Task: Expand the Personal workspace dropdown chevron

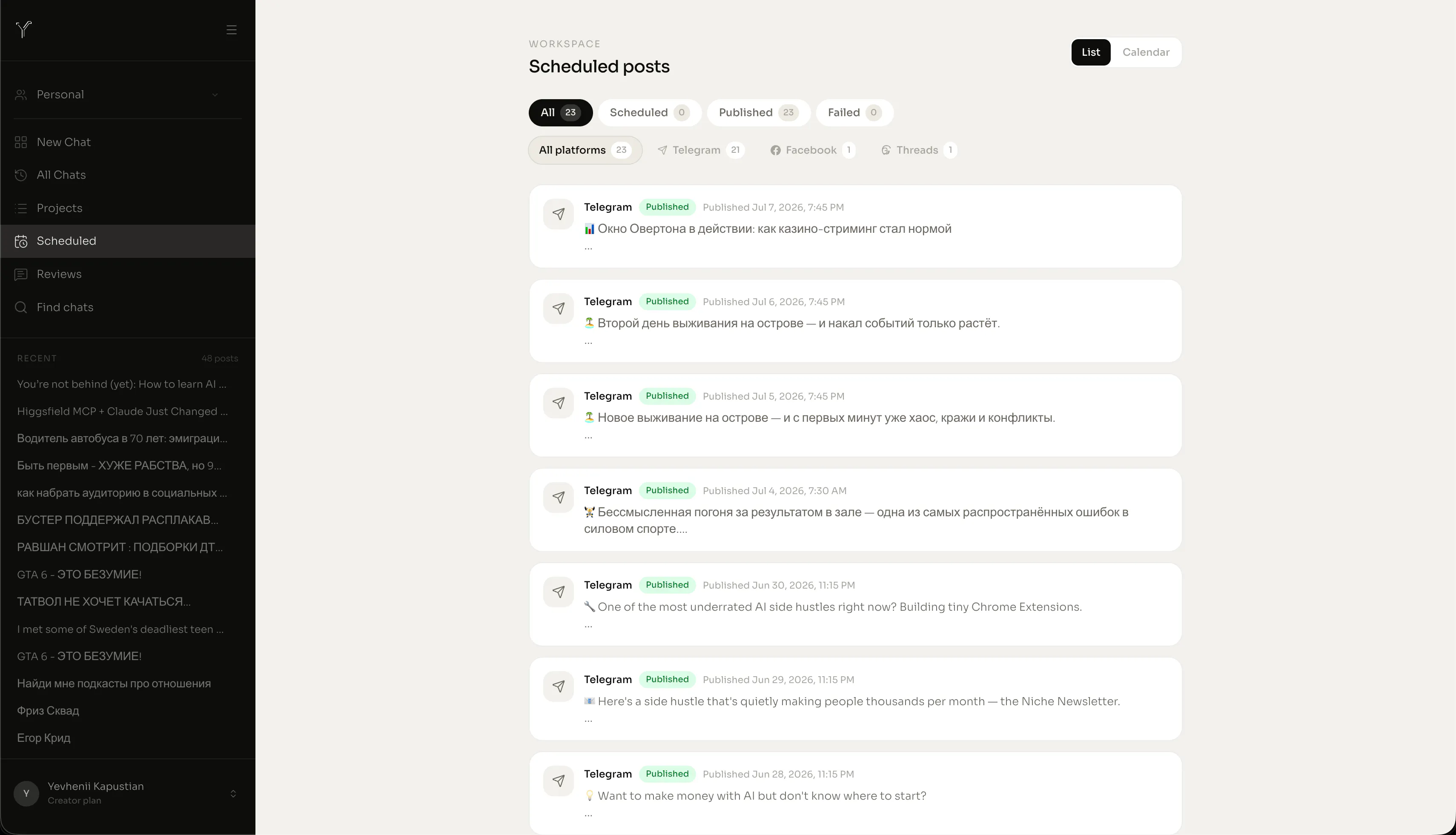Action: tap(215, 94)
